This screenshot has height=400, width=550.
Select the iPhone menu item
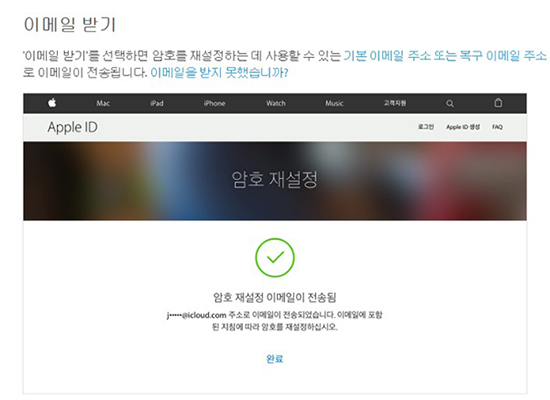point(214,103)
